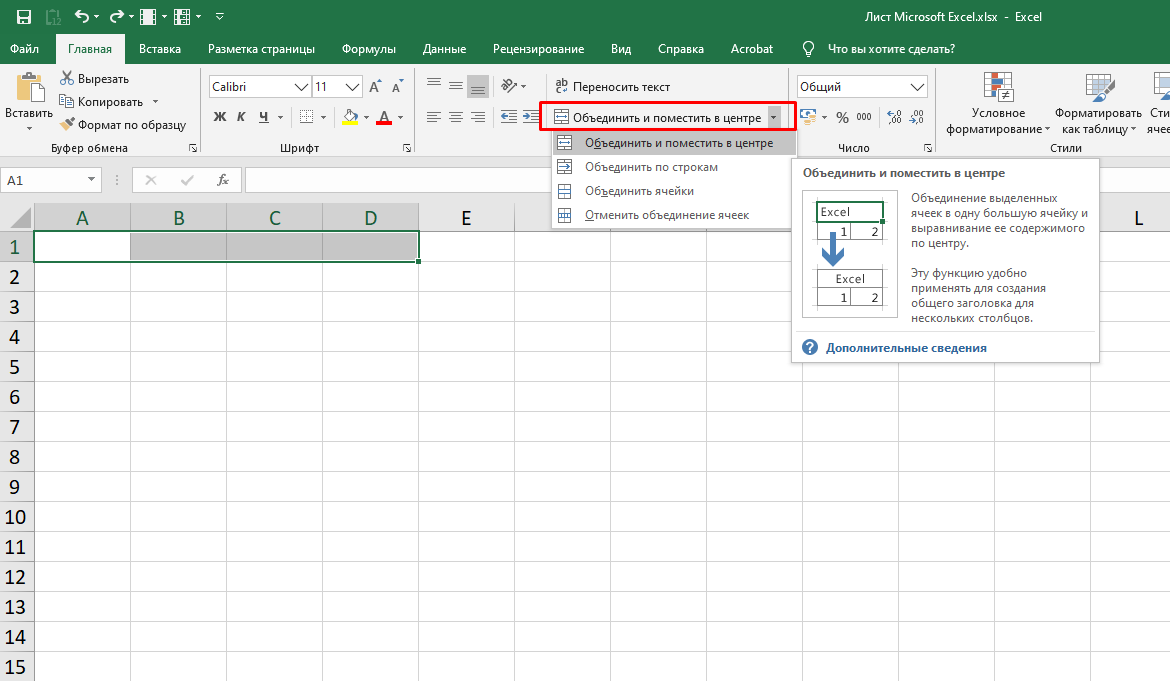Switch to the Данные tab

[444, 49]
